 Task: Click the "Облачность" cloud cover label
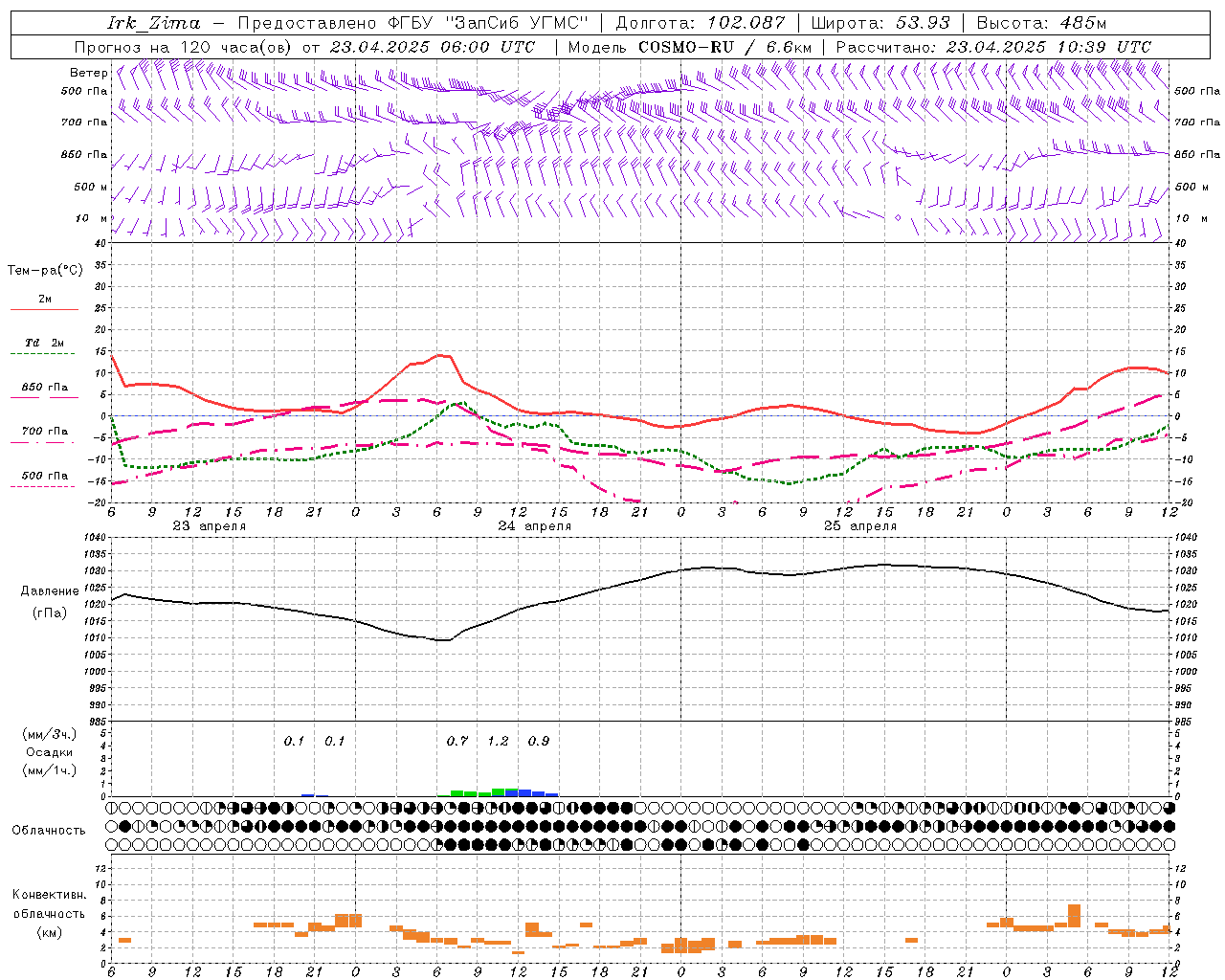pos(49,831)
